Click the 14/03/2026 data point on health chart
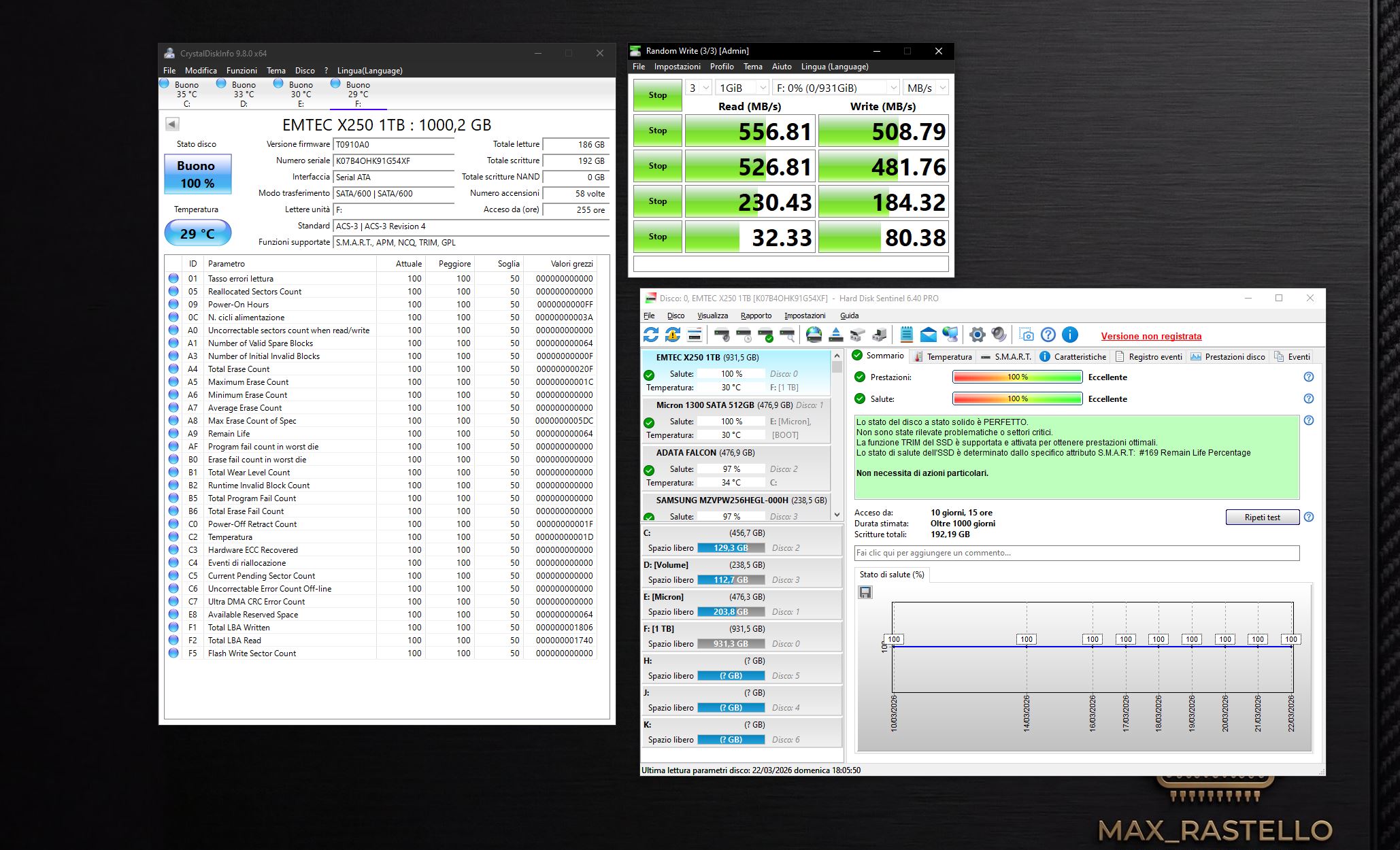Screen dimensions: 1400x850 (x=1026, y=646)
